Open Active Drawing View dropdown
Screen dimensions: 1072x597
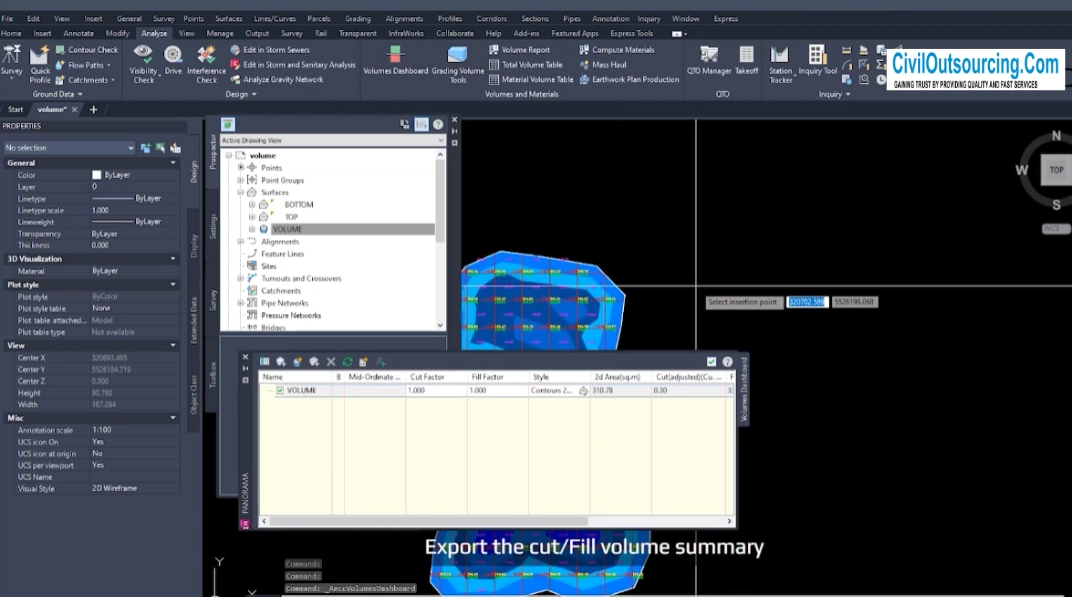point(332,140)
